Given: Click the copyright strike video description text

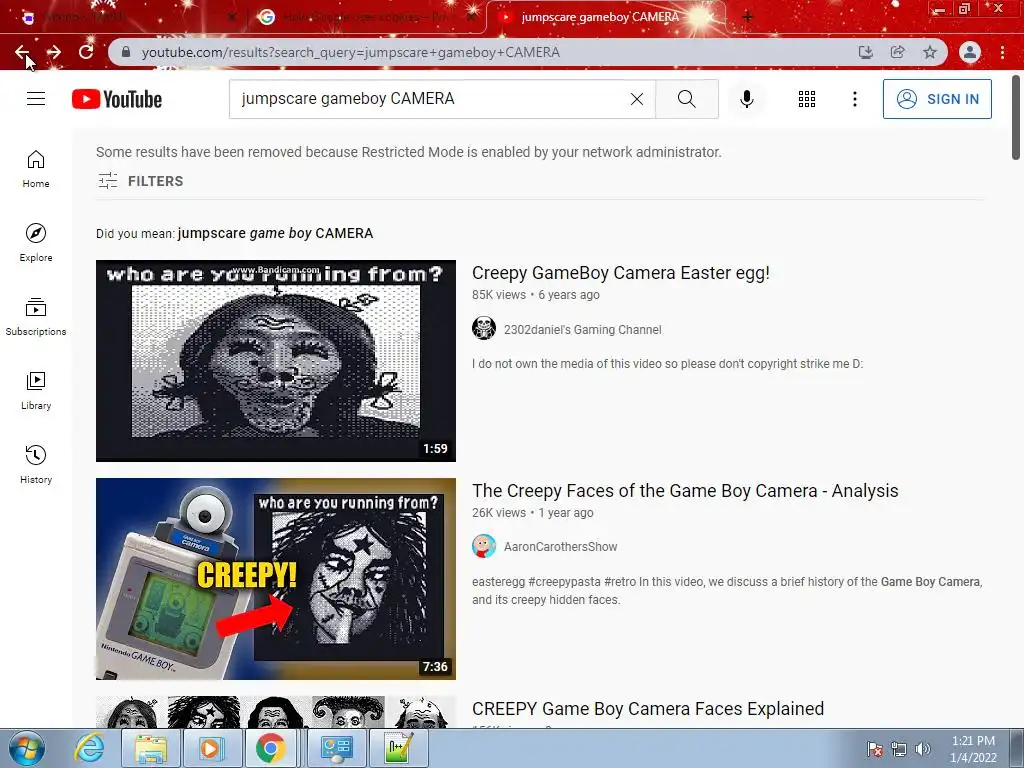Looking at the screenshot, I should tap(667, 364).
